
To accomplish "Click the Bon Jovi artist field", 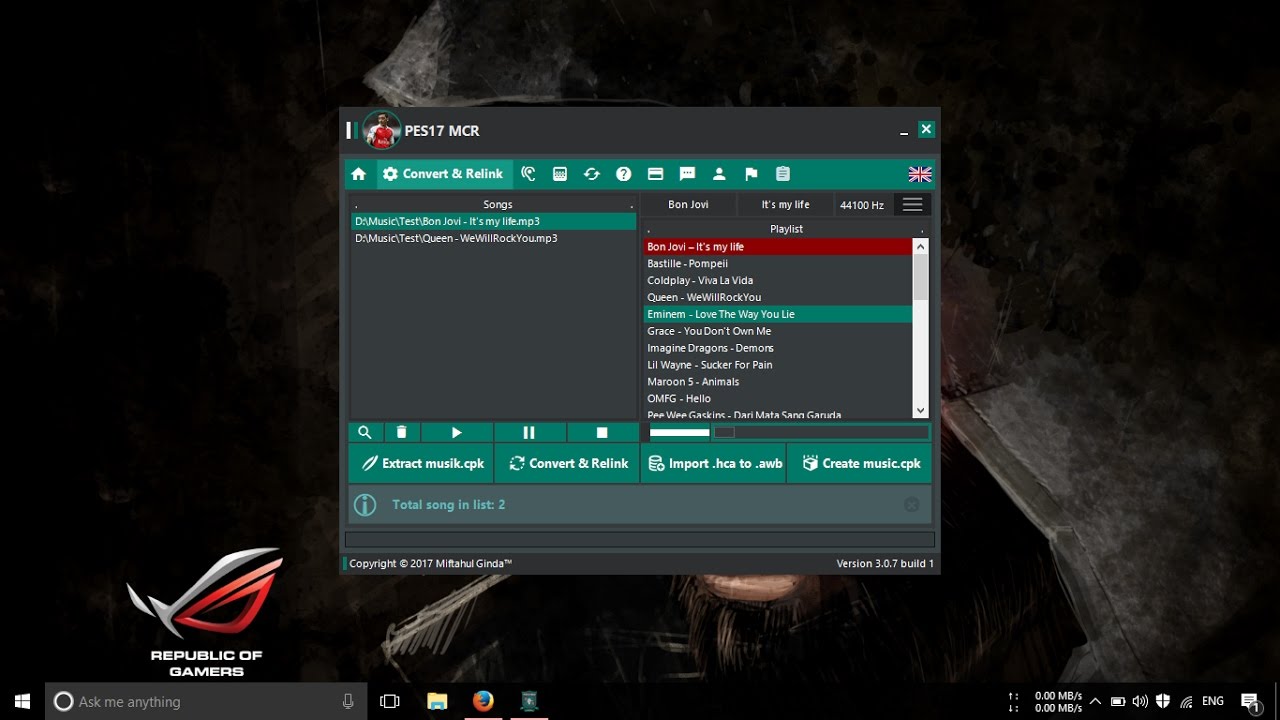I will [x=688, y=204].
